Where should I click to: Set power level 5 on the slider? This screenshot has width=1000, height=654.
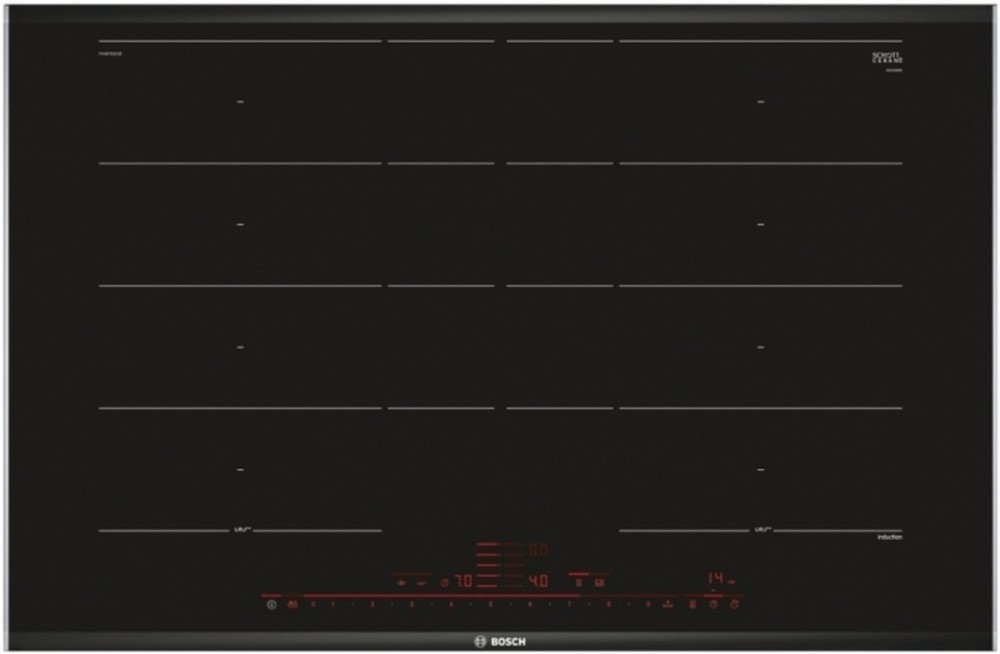pyautogui.click(x=490, y=604)
